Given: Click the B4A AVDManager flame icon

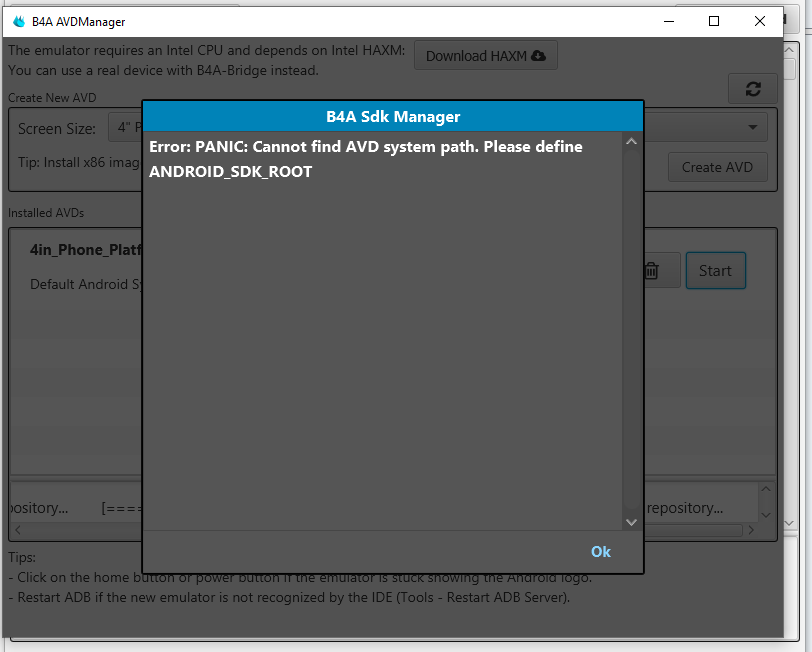Looking at the screenshot, I should 19,21.
